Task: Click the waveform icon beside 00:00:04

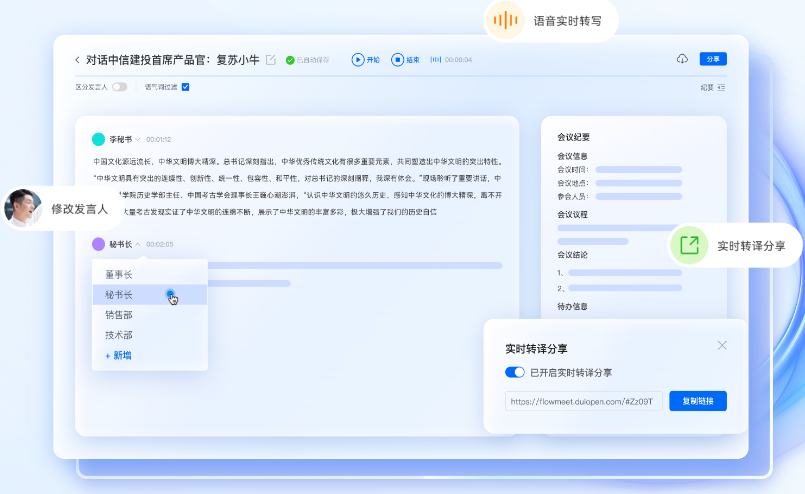Action: pyautogui.click(x=435, y=60)
